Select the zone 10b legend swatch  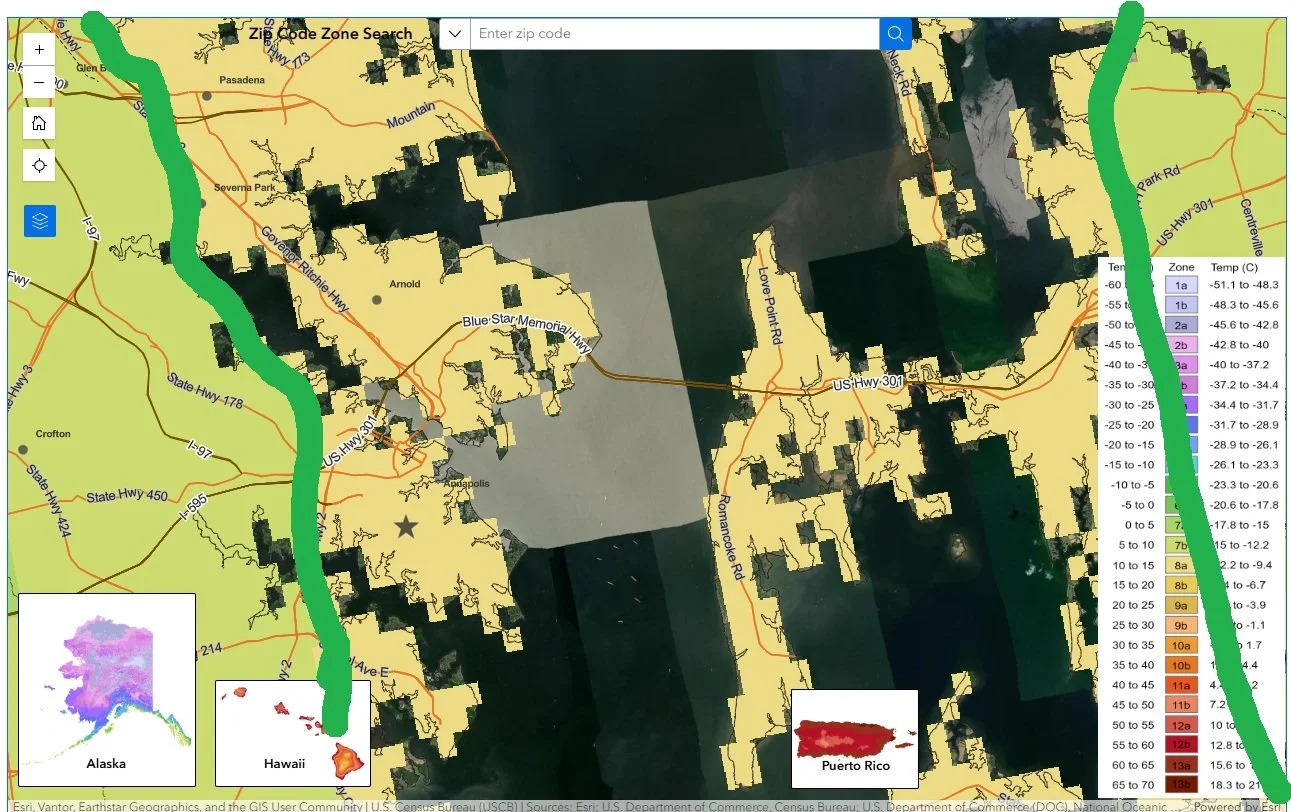point(1181,665)
